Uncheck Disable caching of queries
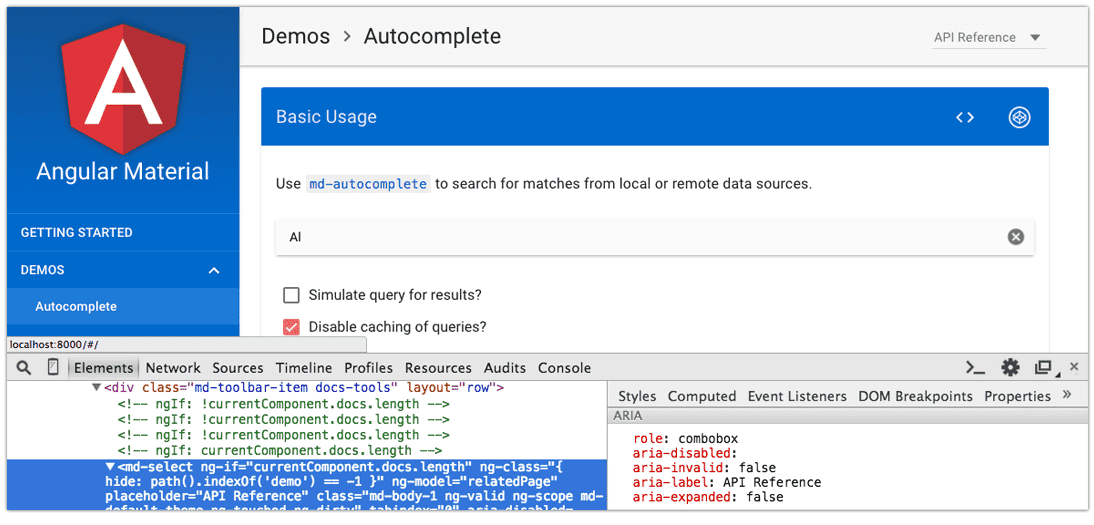The height and width of the screenshot is (525, 1094). [291, 327]
